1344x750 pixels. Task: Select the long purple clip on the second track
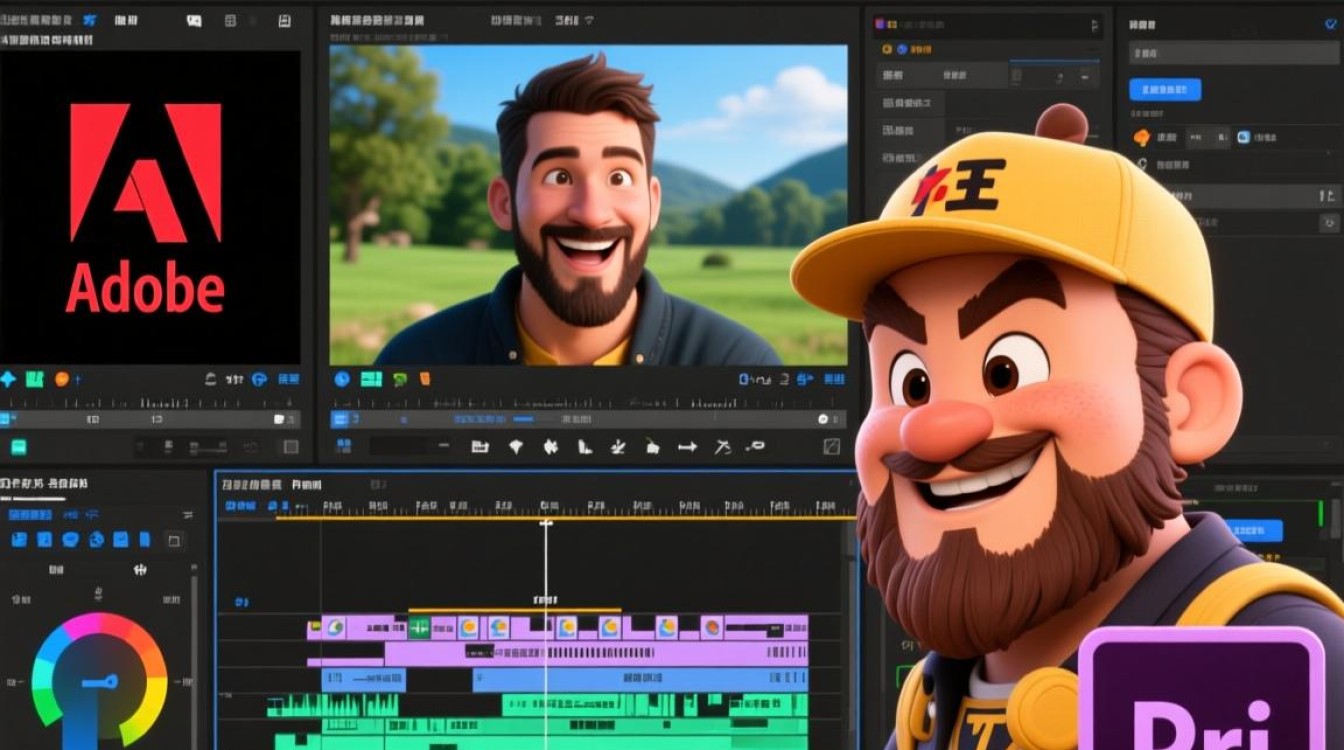pyautogui.click(x=596, y=654)
